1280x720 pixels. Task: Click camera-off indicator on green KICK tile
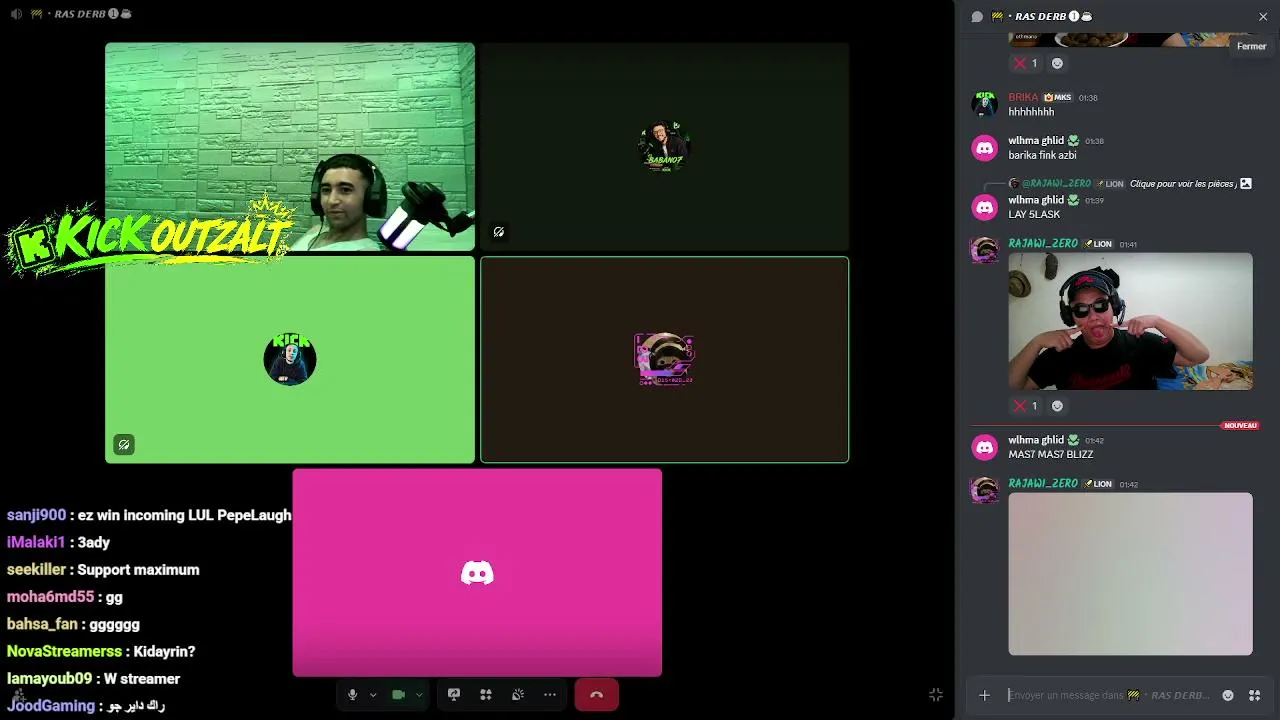pos(124,445)
